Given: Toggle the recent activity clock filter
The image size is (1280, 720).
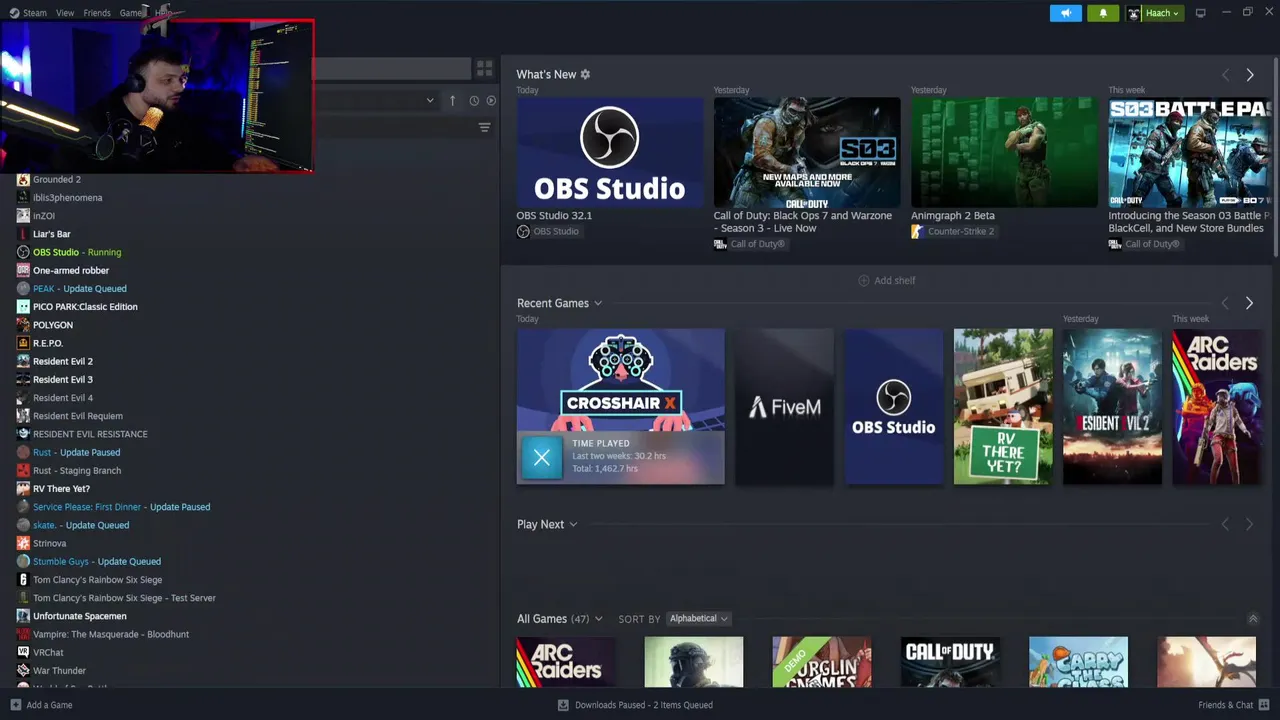Looking at the screenshot, I should click(x=474, y=100).
